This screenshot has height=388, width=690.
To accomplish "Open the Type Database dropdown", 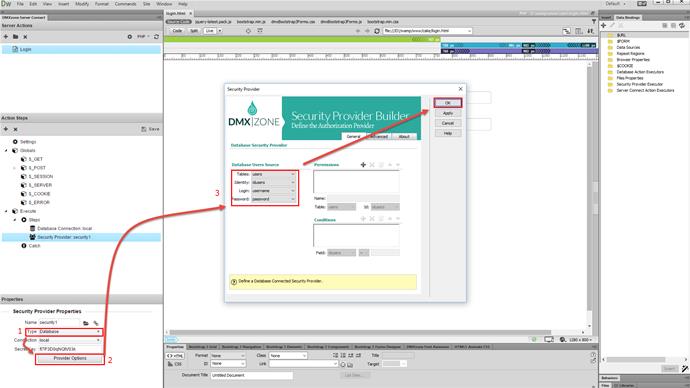I will (x=70, y=332).
